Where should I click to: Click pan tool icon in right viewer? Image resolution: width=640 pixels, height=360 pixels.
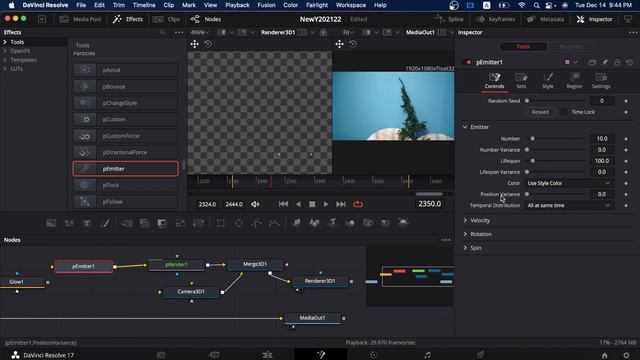[340, 44]
